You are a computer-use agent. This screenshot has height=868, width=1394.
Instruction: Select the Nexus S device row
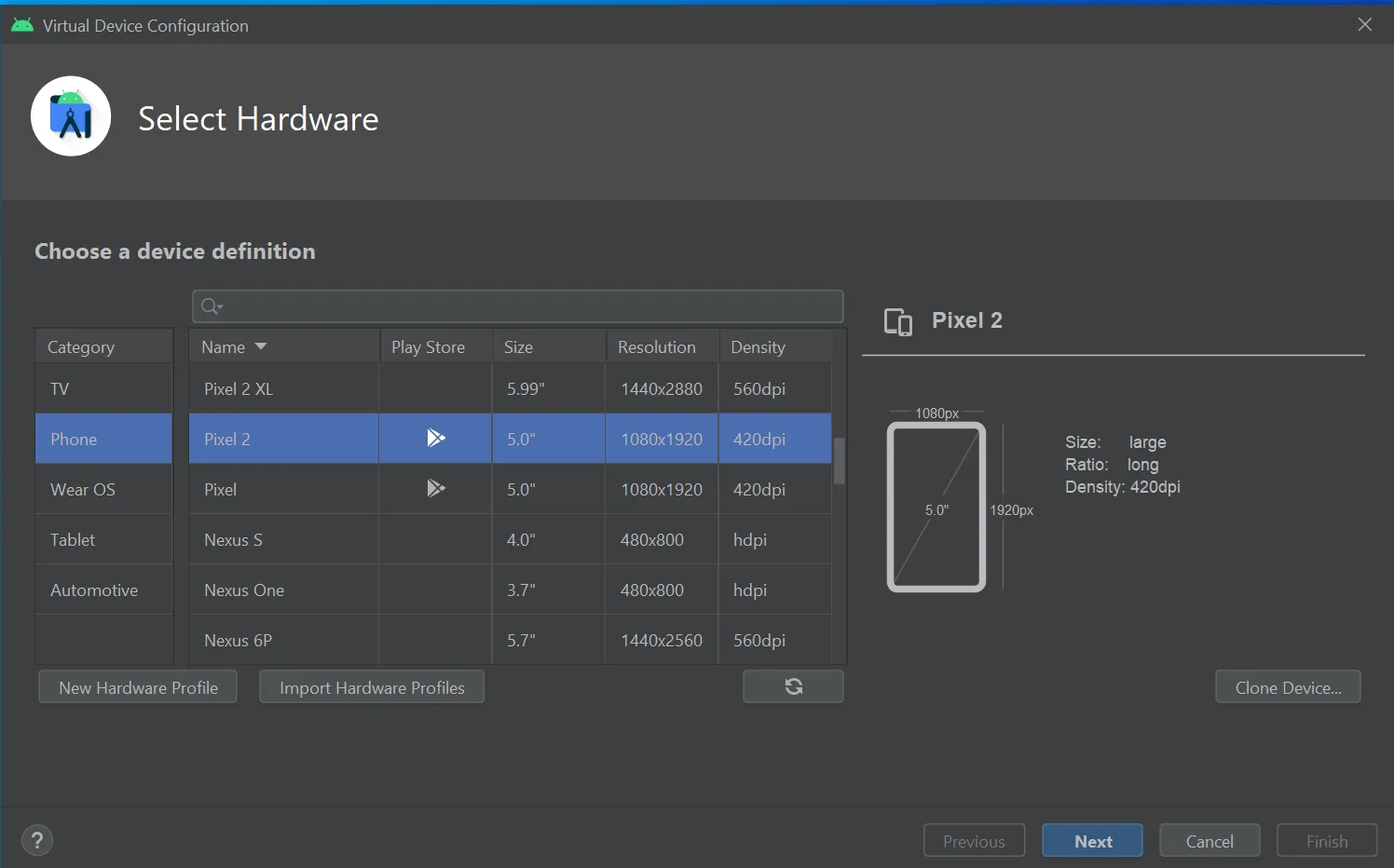[511, 539]
